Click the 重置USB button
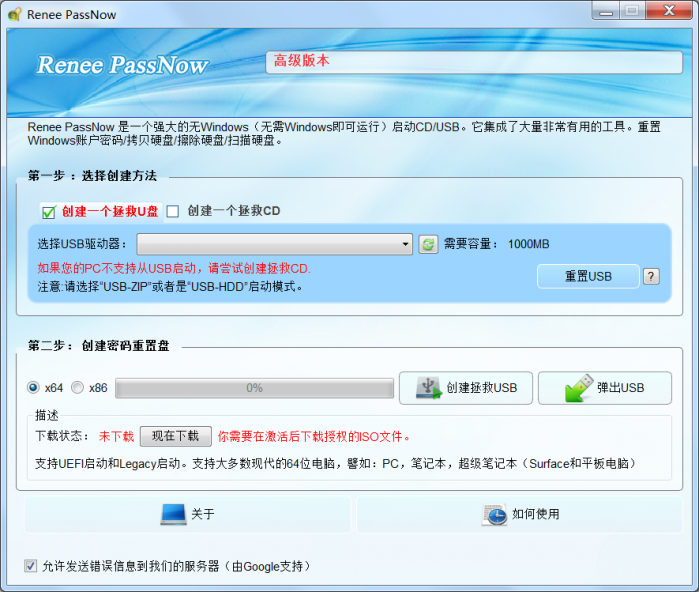Viewport: 699px width, 592px height. pyautogui.click(x=588, y=276)
